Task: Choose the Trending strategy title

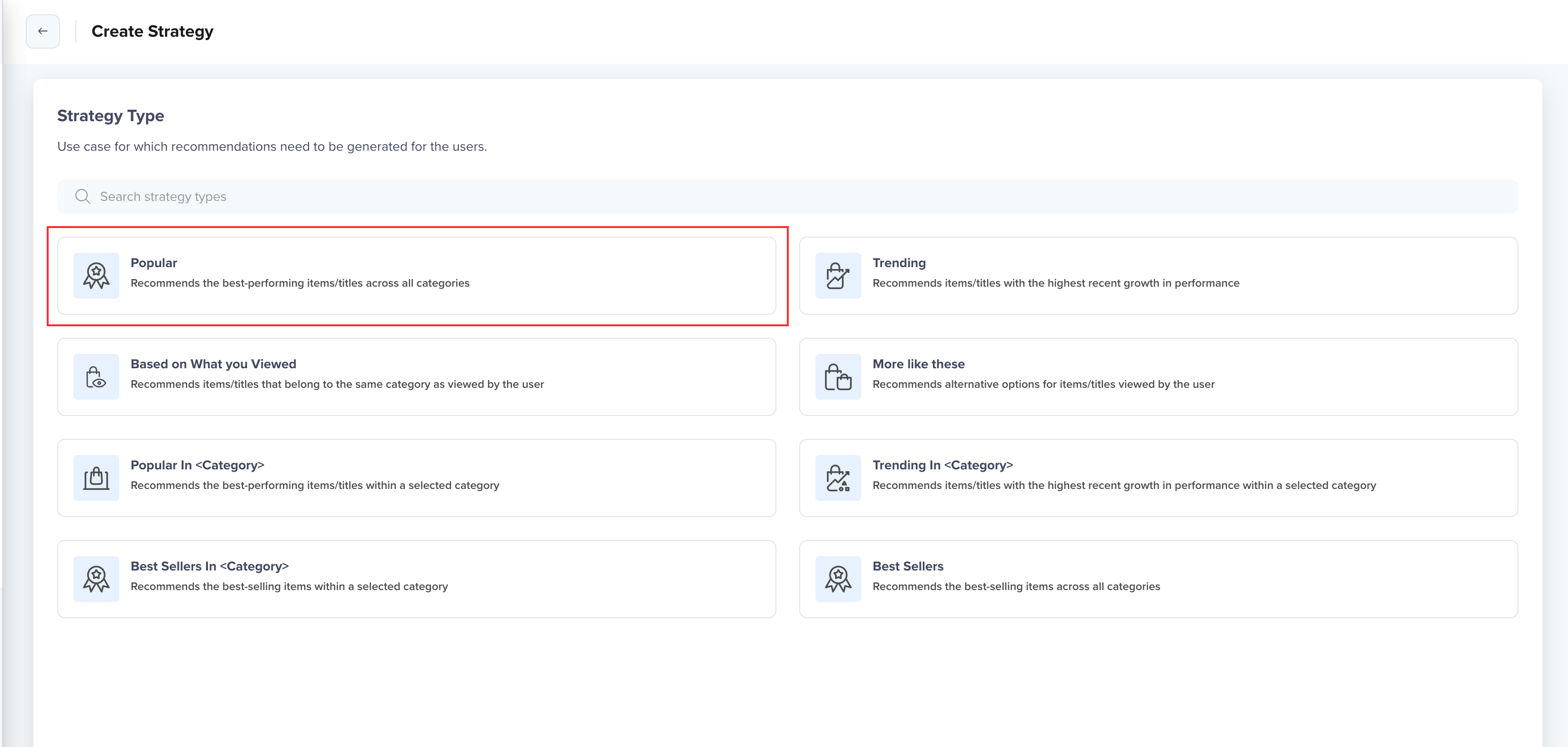Action: (899, 263)
